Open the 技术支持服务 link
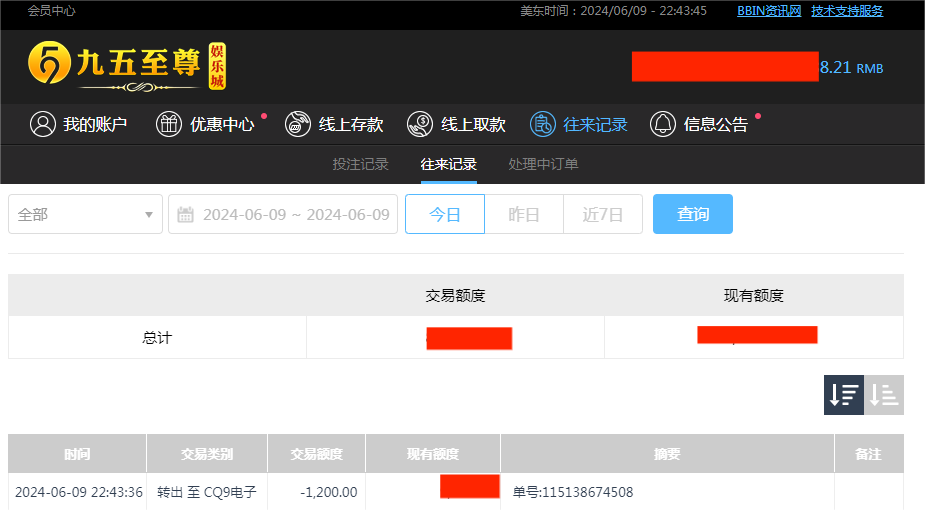The image size is (925, 510). (847, 11)
